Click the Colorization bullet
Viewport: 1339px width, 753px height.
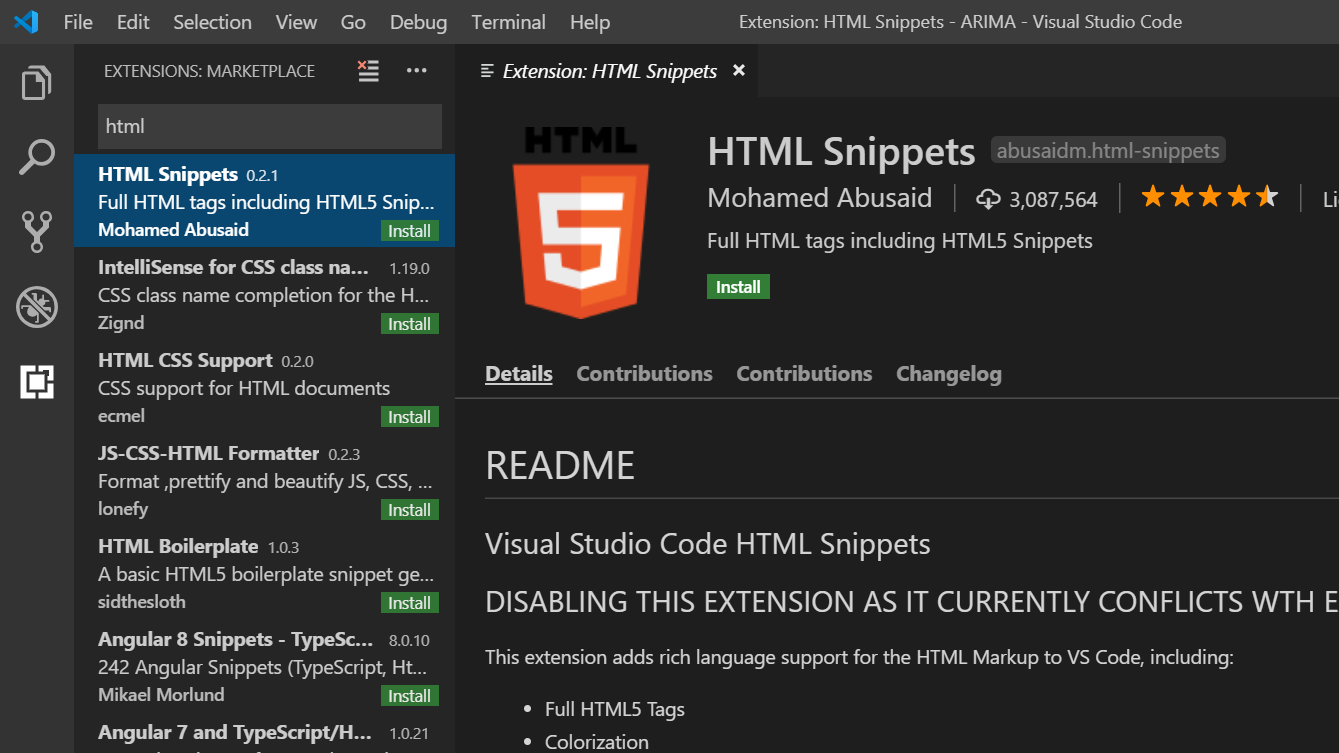click(597, 742)
